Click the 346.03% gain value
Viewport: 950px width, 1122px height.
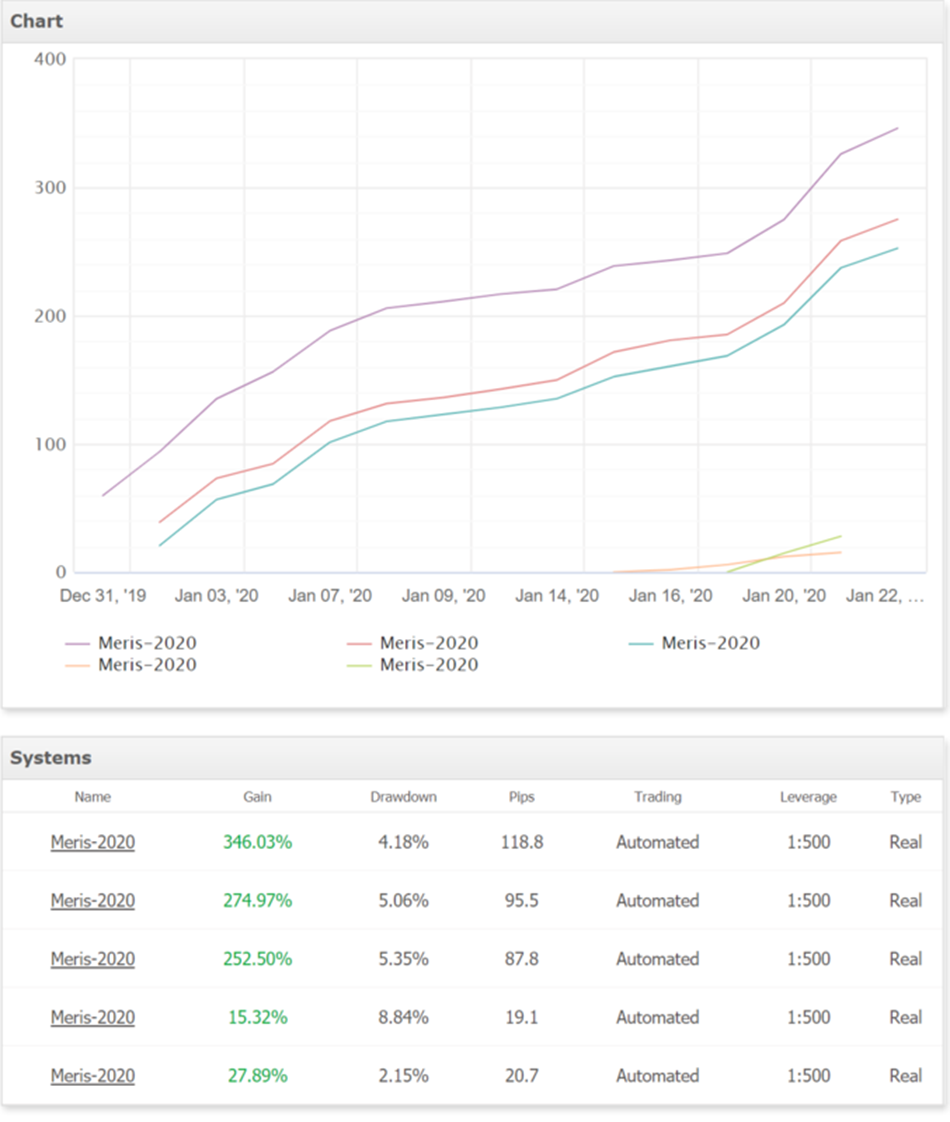point(257,842)
